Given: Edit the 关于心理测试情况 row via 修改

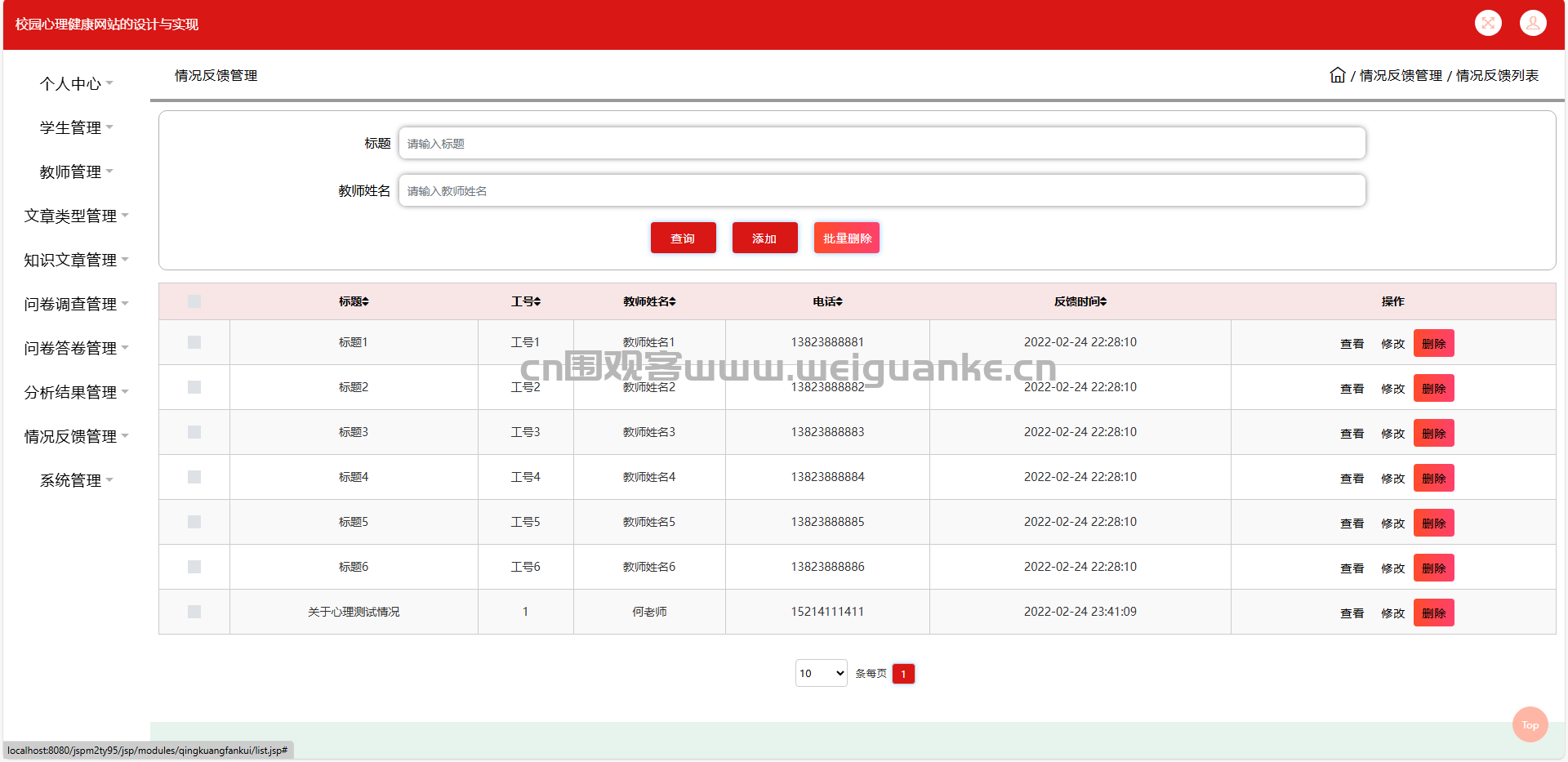Looking at the screenshot, I should coord(1393,613).
